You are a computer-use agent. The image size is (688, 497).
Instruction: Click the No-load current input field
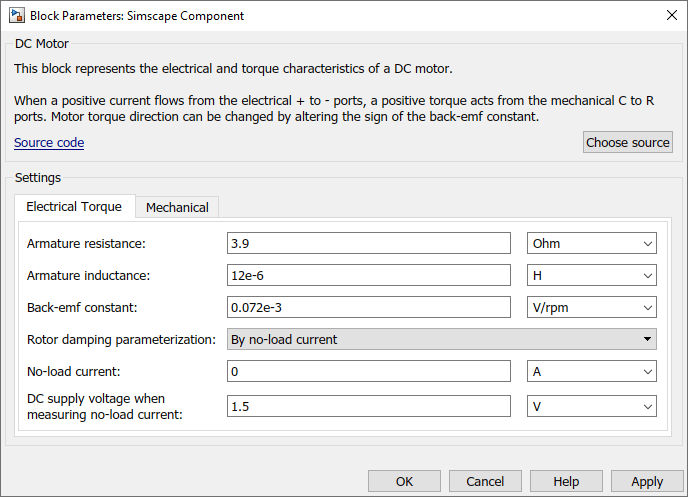[369, 371]
